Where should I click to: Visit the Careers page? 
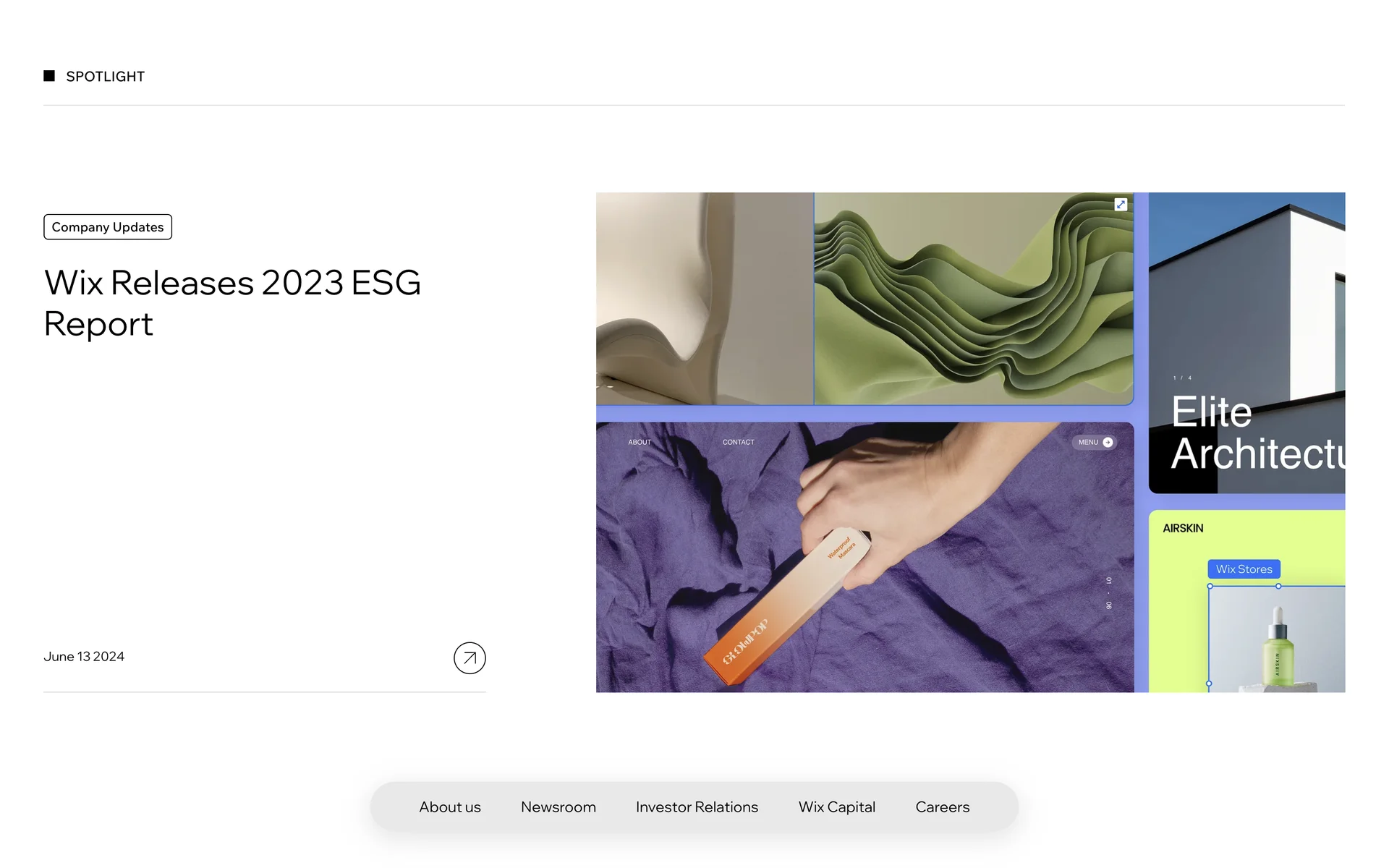943,807
